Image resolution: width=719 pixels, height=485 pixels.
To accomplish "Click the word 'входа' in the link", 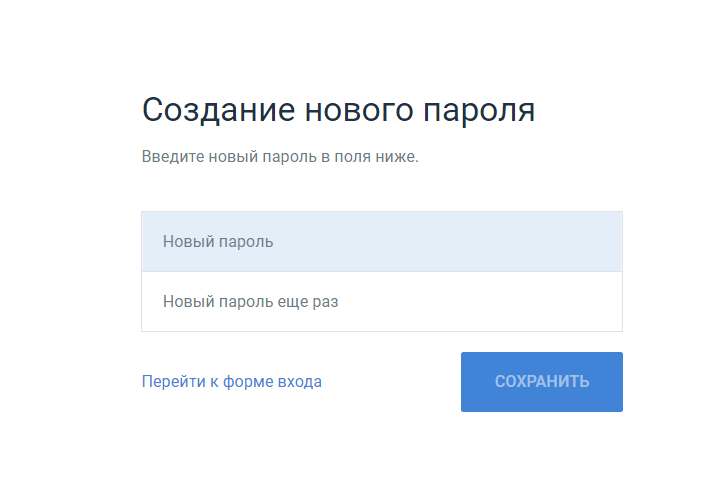I will click(297, 382).
